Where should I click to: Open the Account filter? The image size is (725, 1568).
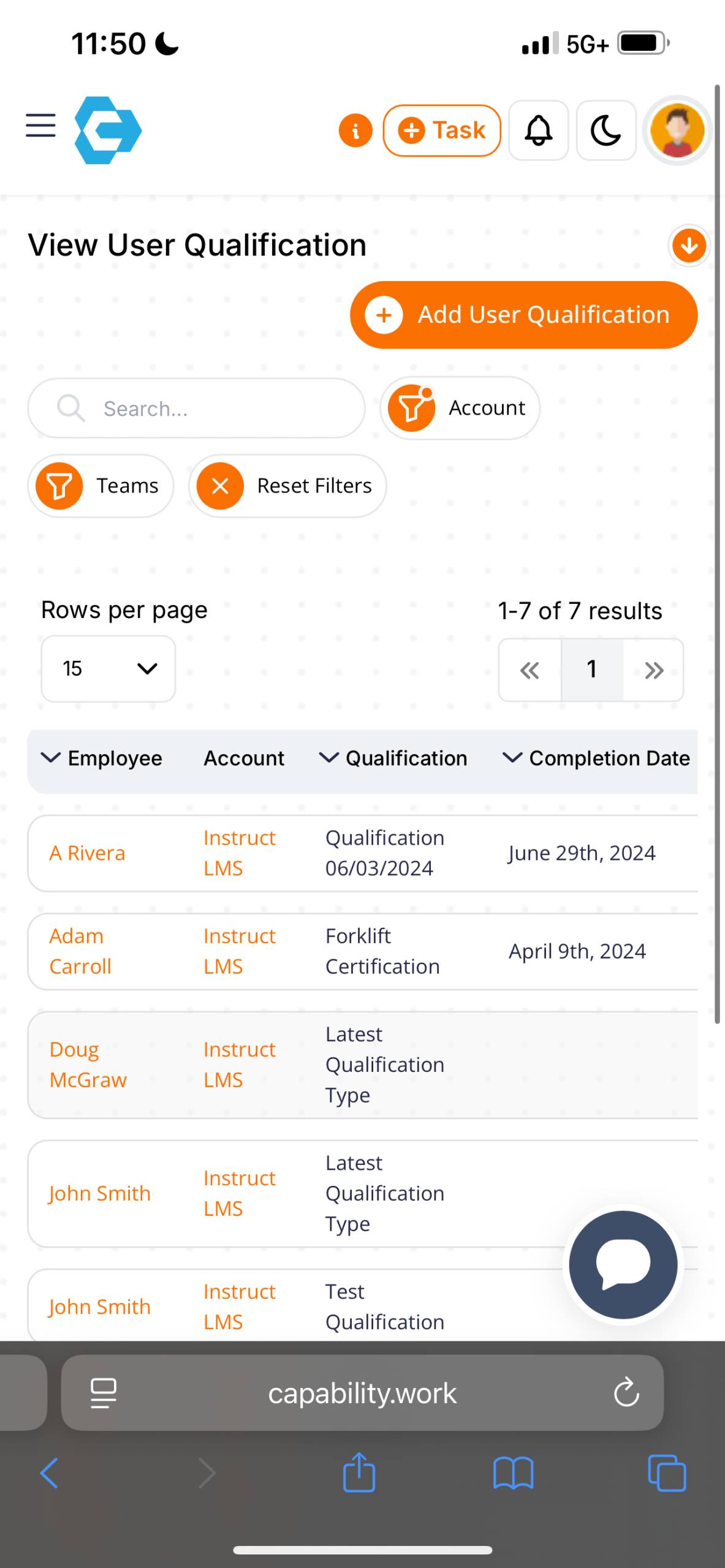point(460,408)
